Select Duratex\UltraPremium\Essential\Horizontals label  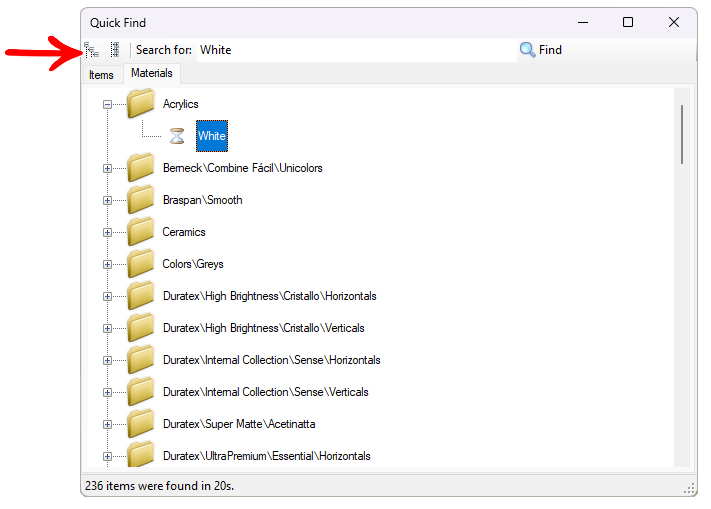[x=267, y=456]
